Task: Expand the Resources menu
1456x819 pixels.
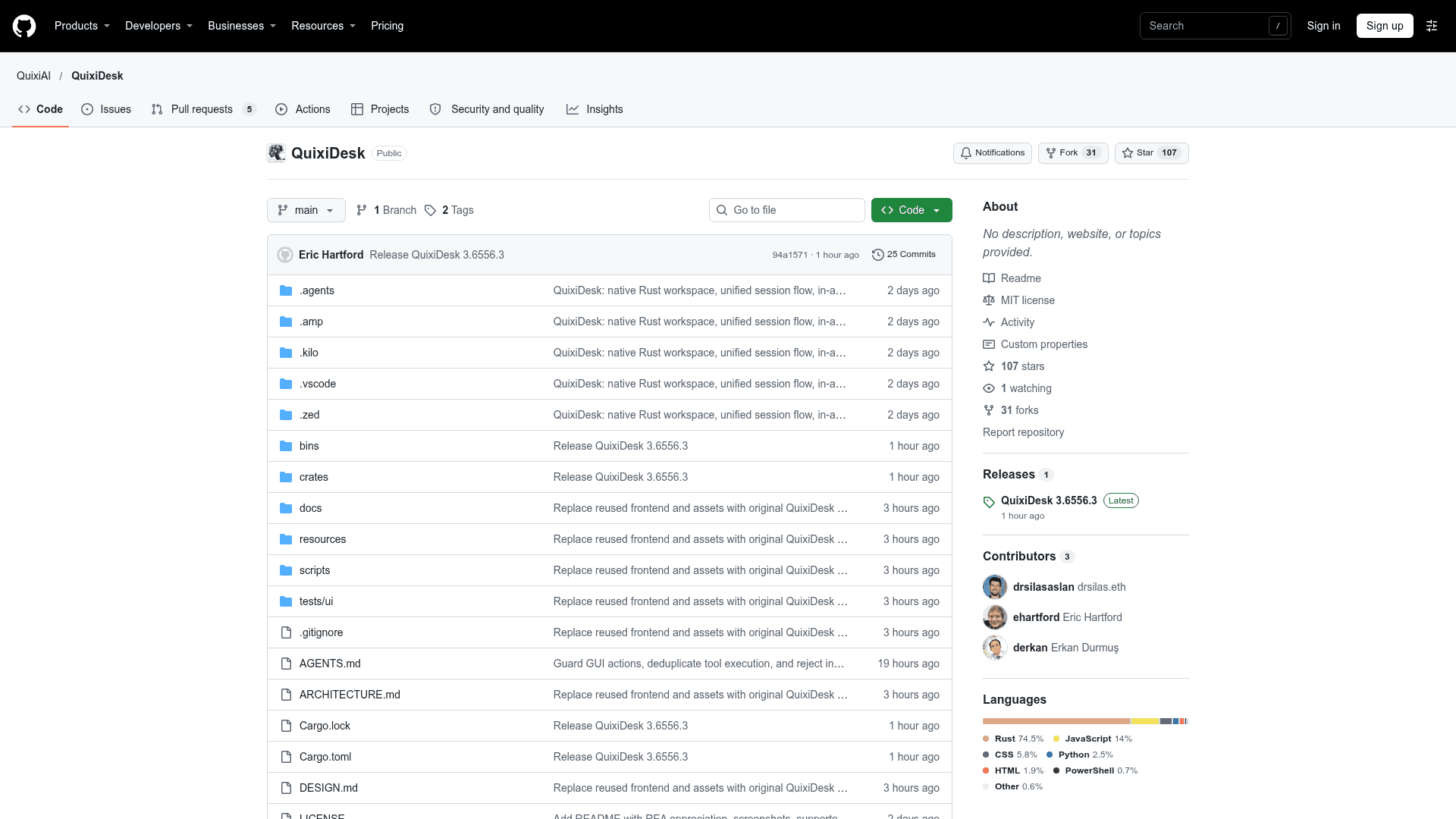Action: (x=323, y=26)
